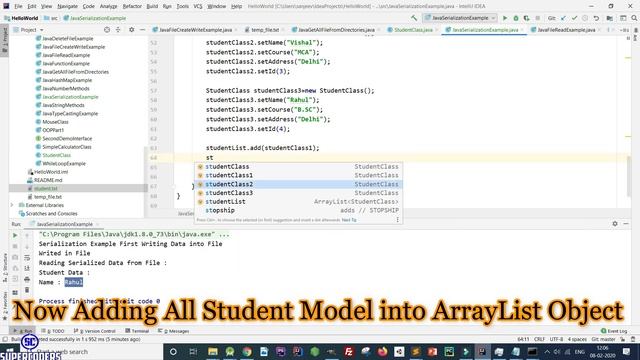The width and height of the screenshot is (640, 360).
Task: Choose stopship template from autocomplete list
Action: pos(298,210)
